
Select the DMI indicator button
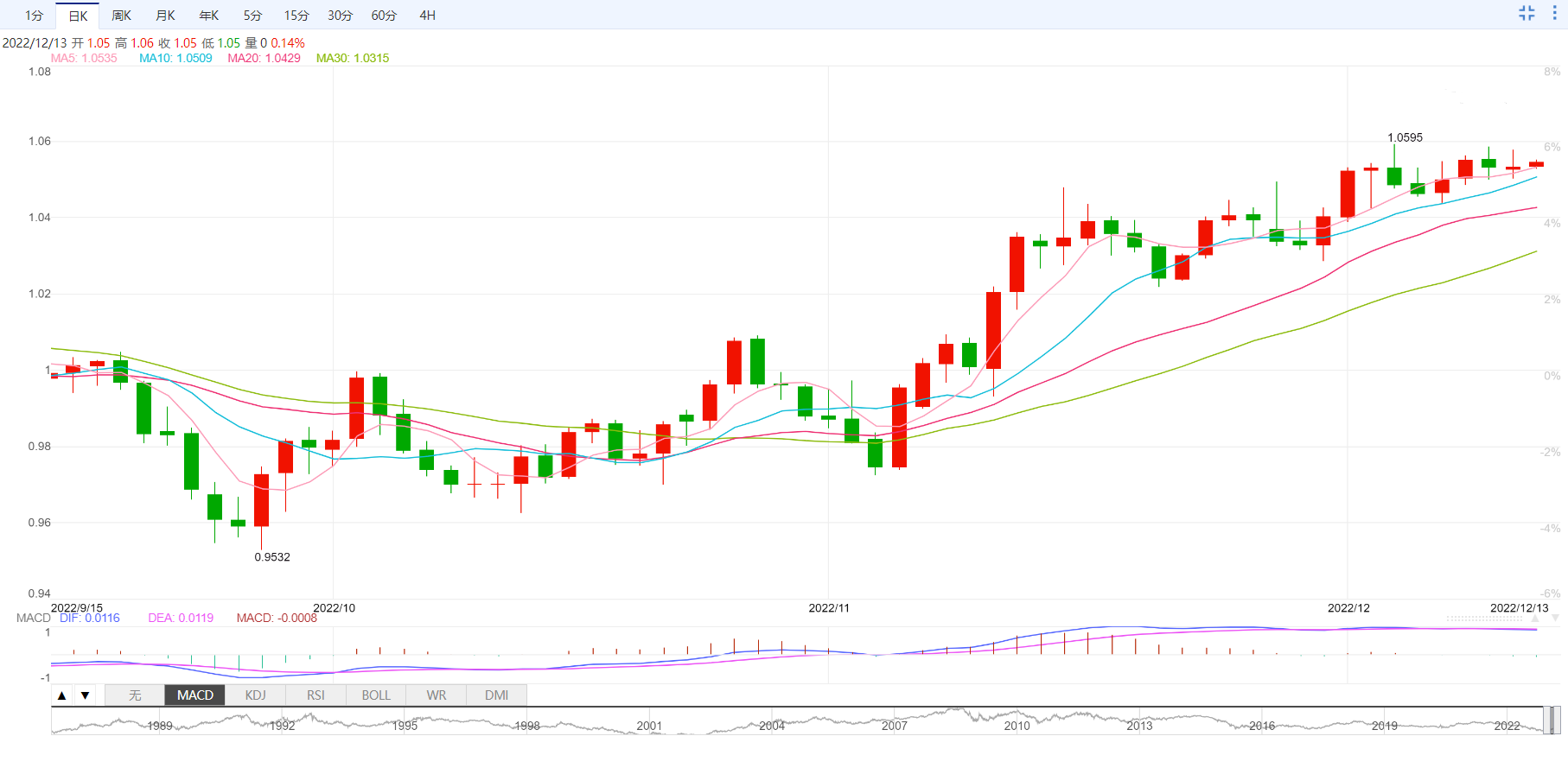click(x=496, y=695)
